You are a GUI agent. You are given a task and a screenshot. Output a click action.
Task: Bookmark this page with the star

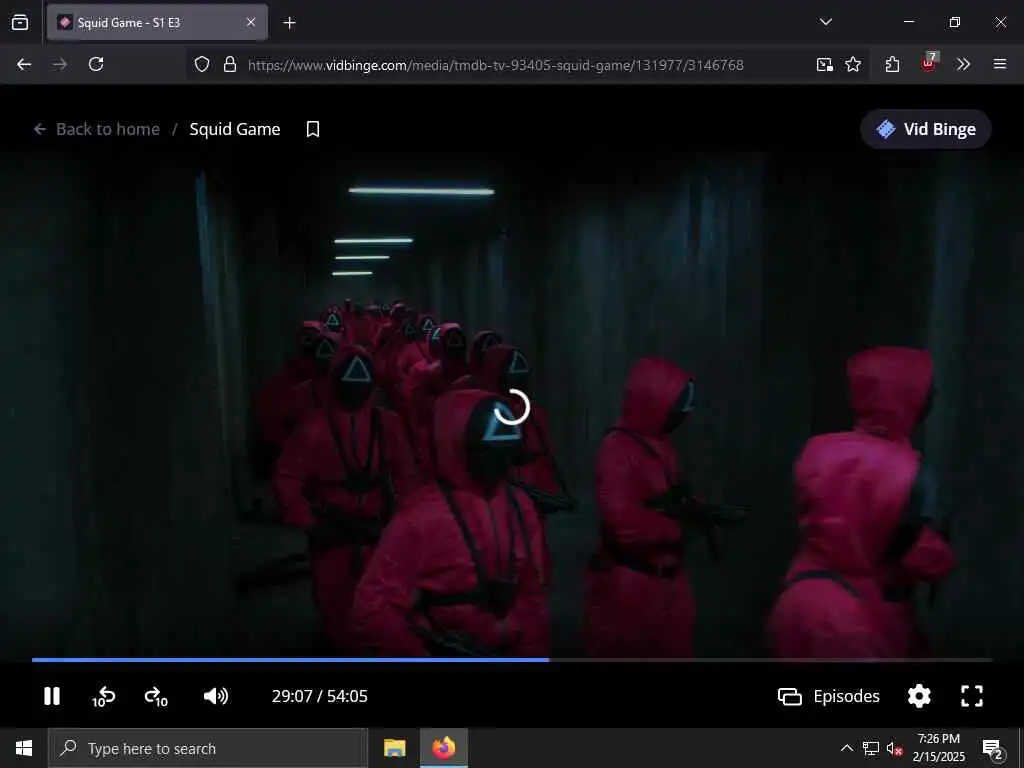click(853, 64)
